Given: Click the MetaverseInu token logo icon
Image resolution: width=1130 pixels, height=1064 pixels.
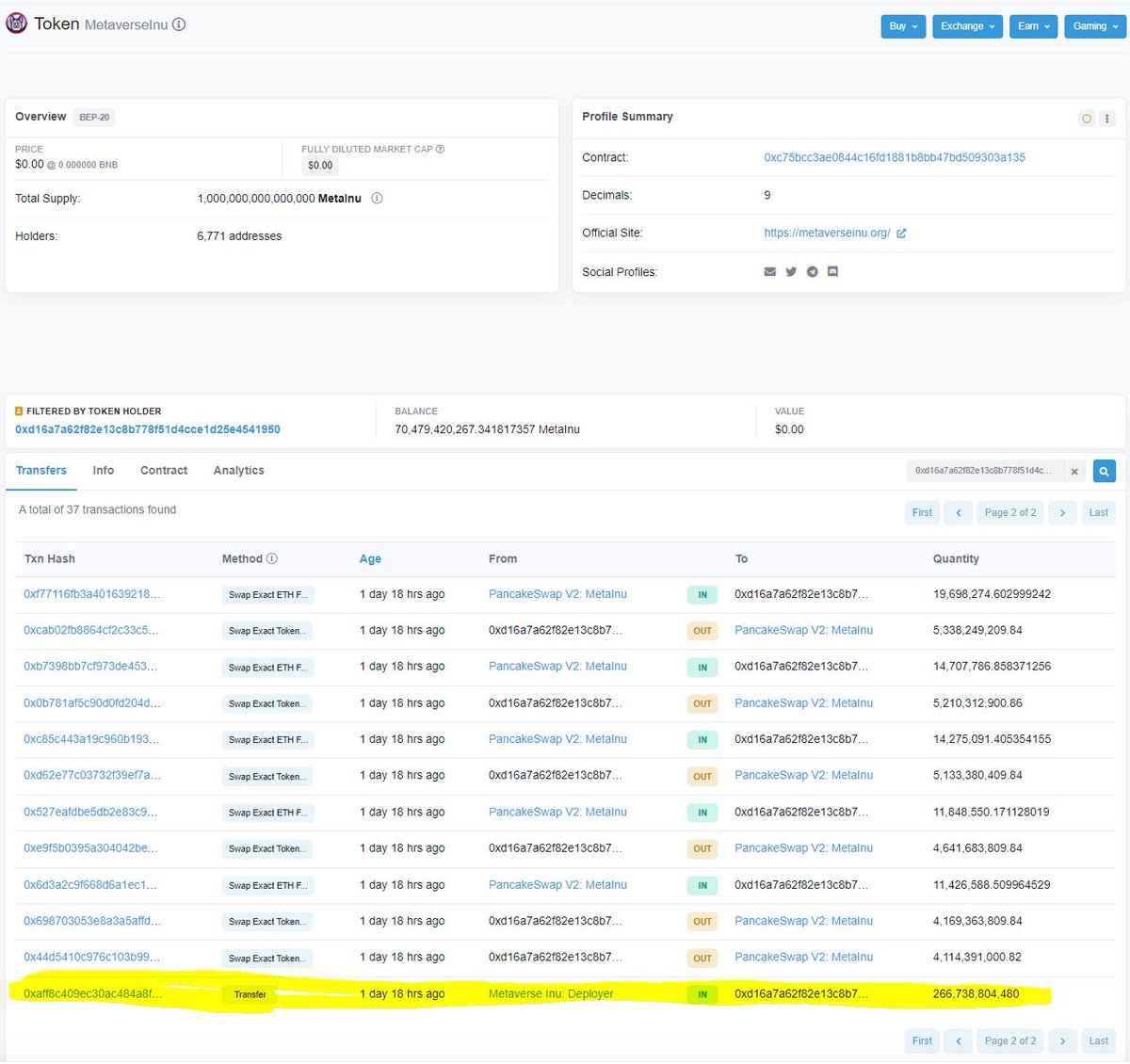Looking at the screenshot, I should point(16,24).
